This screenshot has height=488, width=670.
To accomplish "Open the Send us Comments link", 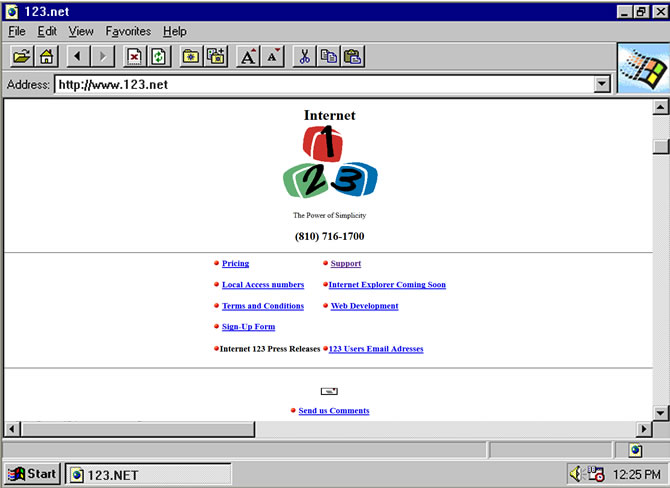I will [x=334, y=411].
